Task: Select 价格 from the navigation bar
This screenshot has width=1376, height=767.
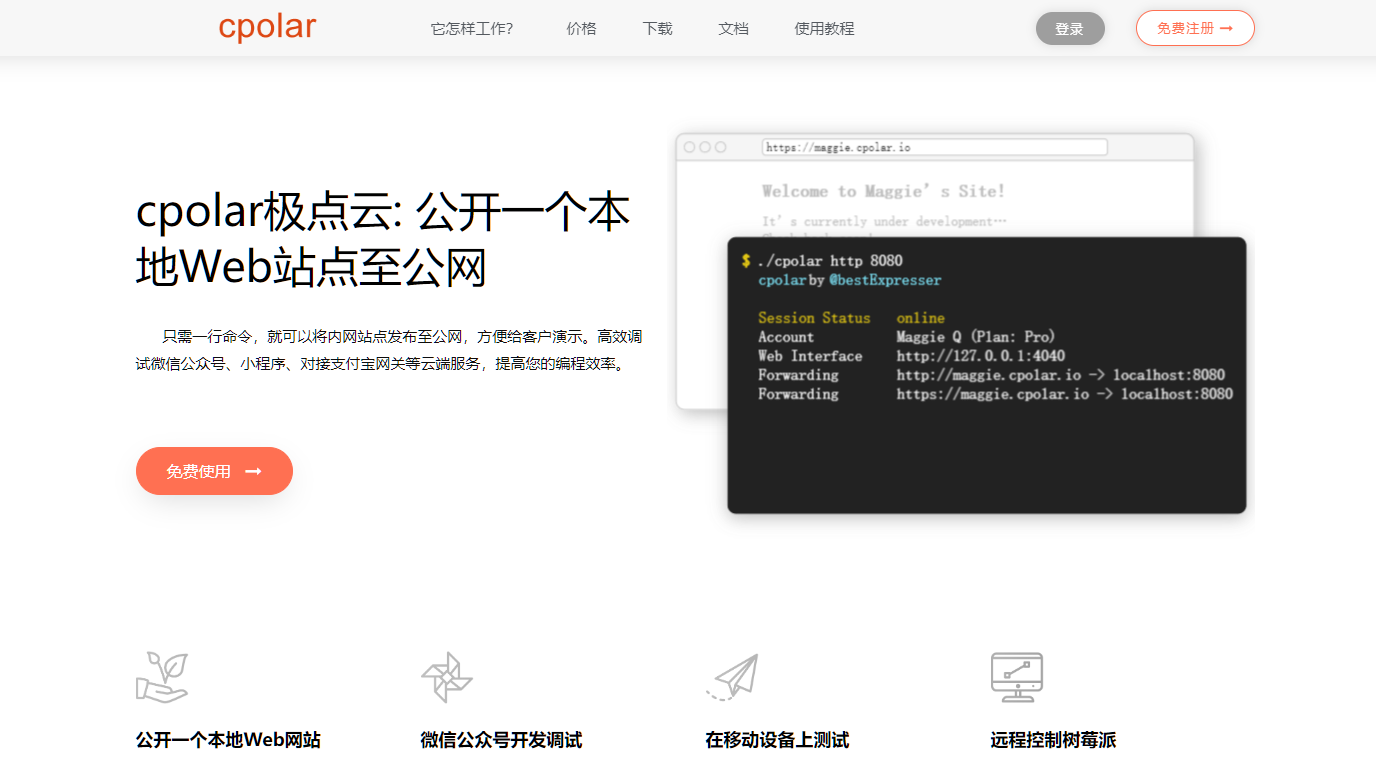Action: click(x=581, y=28)
